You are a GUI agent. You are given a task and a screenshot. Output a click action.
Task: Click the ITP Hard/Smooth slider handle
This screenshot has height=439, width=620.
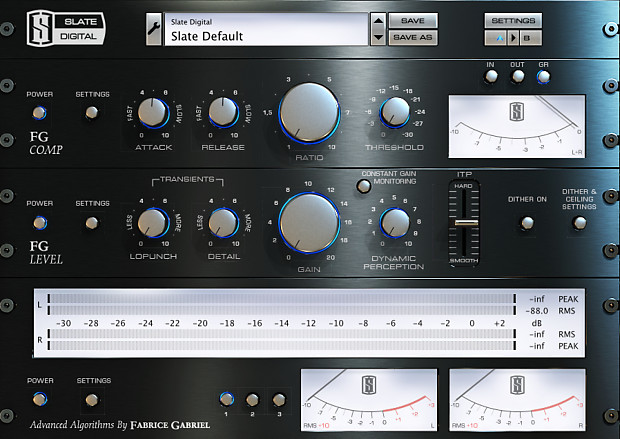pos(466,223)
